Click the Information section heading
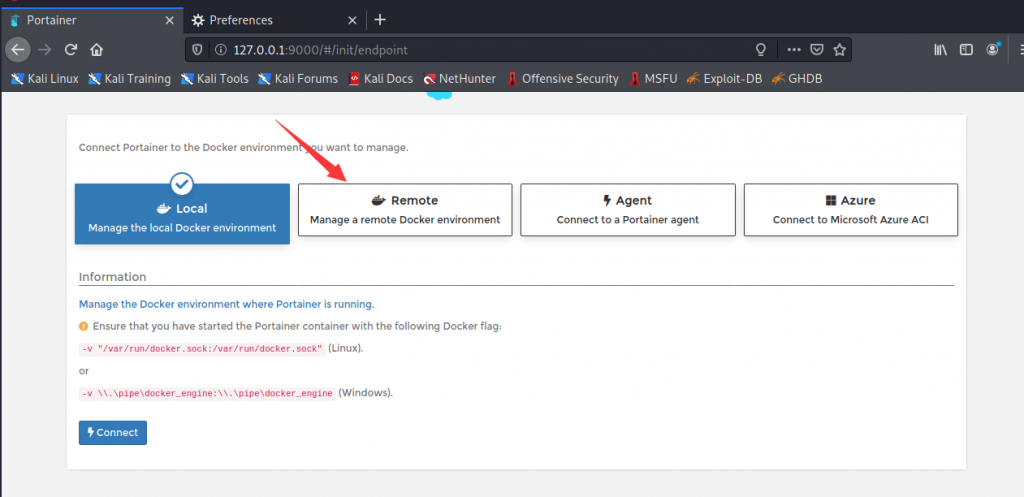1024x497 pixels. pos(112,277)
